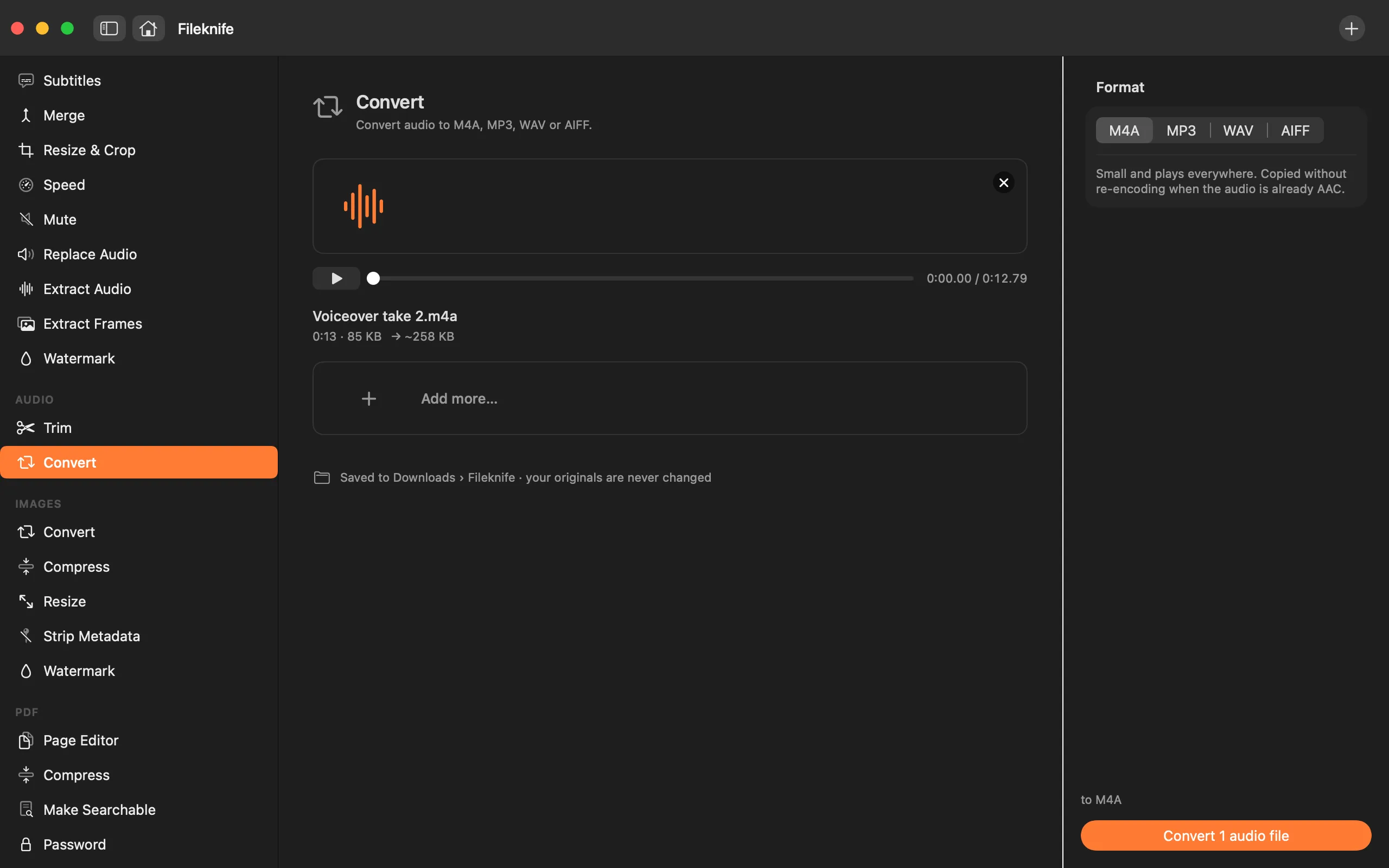Click Convert 1 audio file button
The image size is (1389, 868).
(1226, 836)
